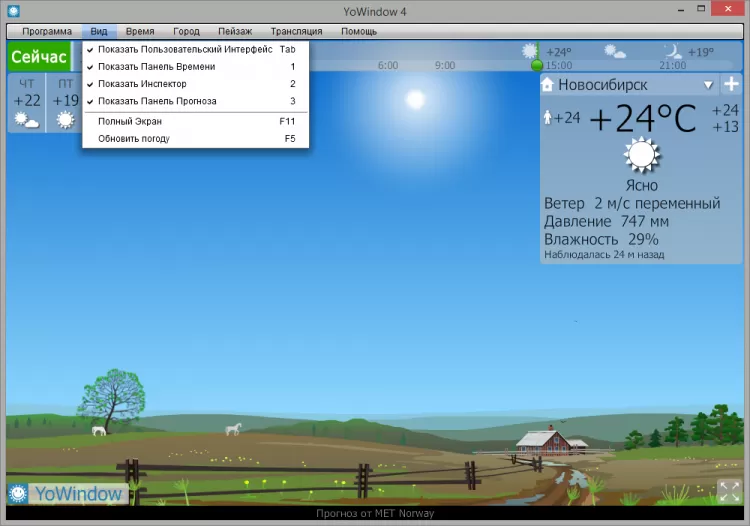Toggle Показать Инспектор option
The height and width of the screenshot is (526, 750).
[x=196, y=84]
